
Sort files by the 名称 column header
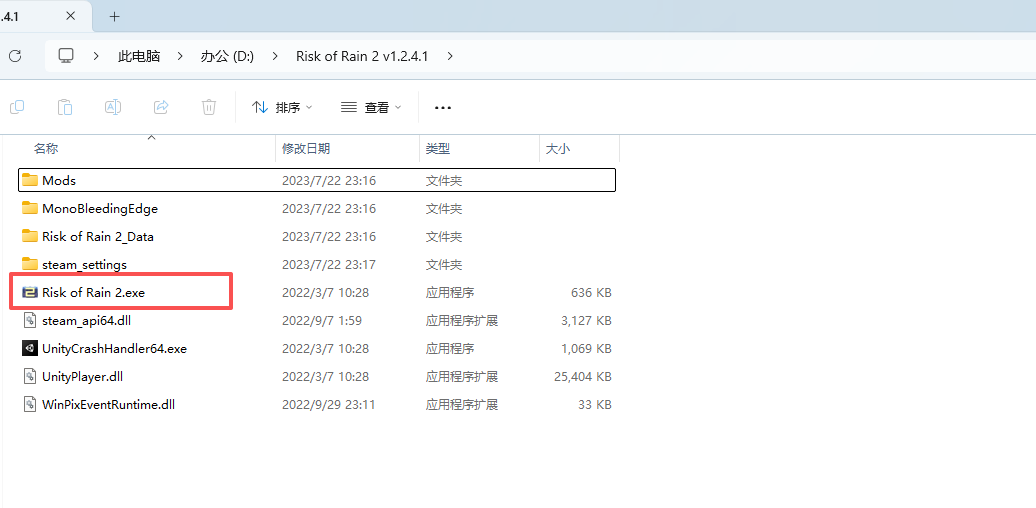[x=46, y=148]
